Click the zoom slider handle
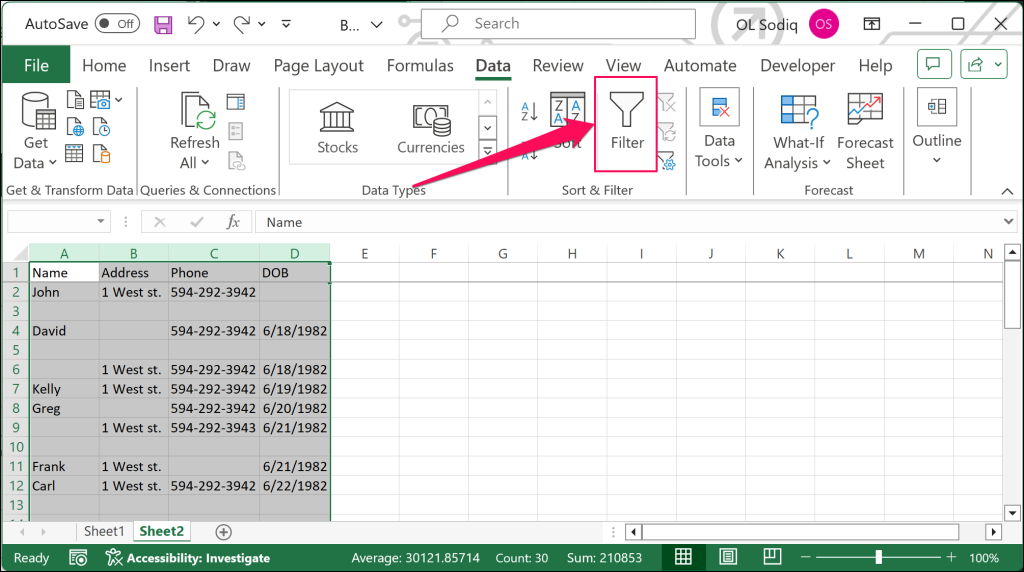 [x=878, y=557]
